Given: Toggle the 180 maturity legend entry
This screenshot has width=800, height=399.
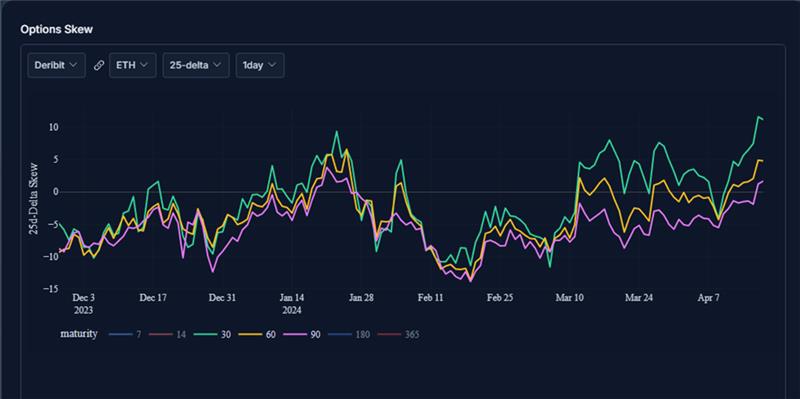Looking at the screenshot, I should [349, 335].
